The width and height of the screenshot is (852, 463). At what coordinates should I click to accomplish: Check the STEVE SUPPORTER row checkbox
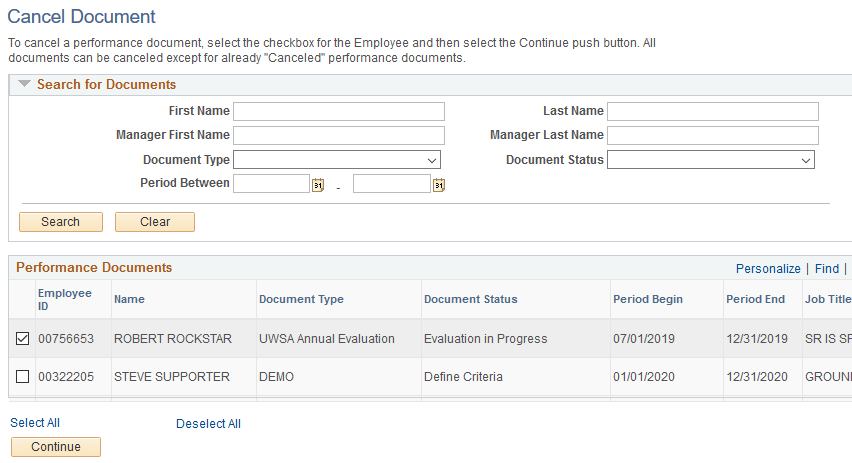[x=22, y=377]
